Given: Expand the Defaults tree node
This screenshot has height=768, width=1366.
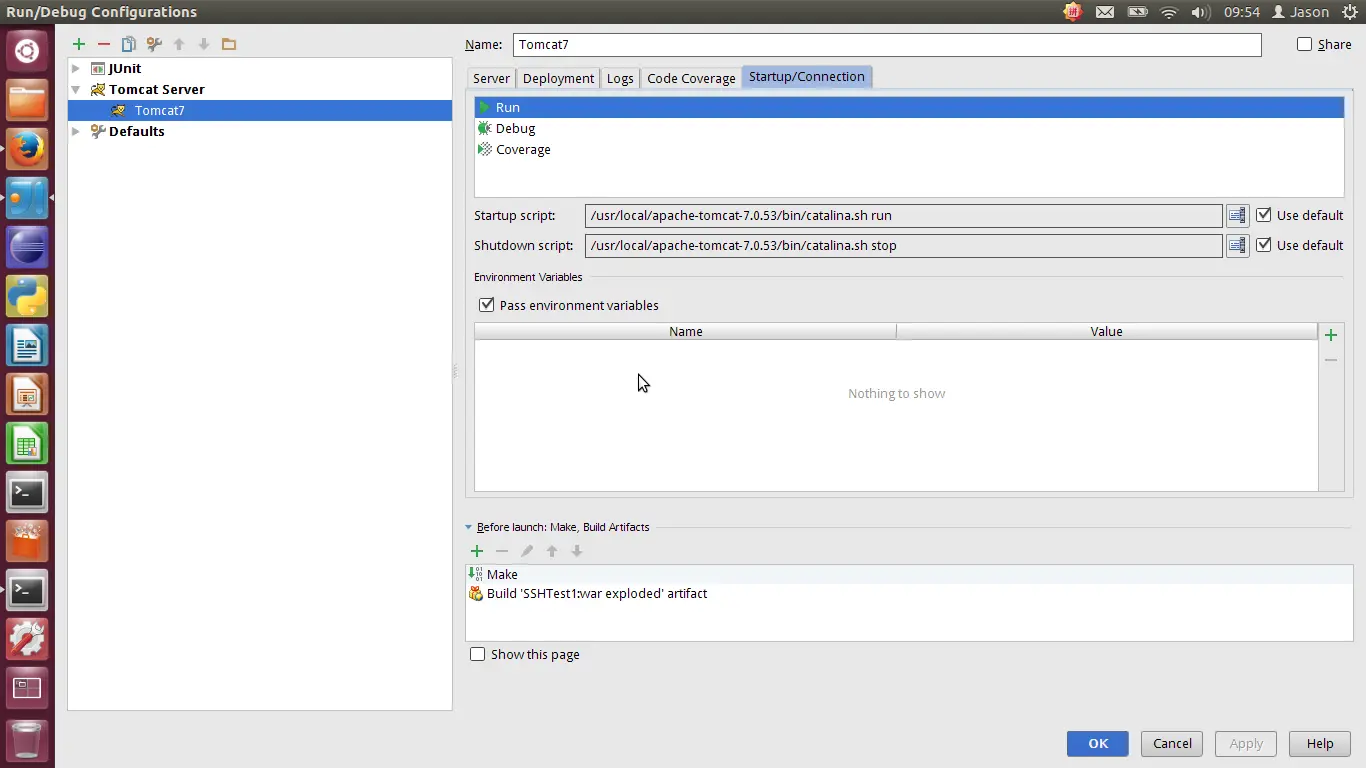Looking at the screenshot, I should [76, 131].
